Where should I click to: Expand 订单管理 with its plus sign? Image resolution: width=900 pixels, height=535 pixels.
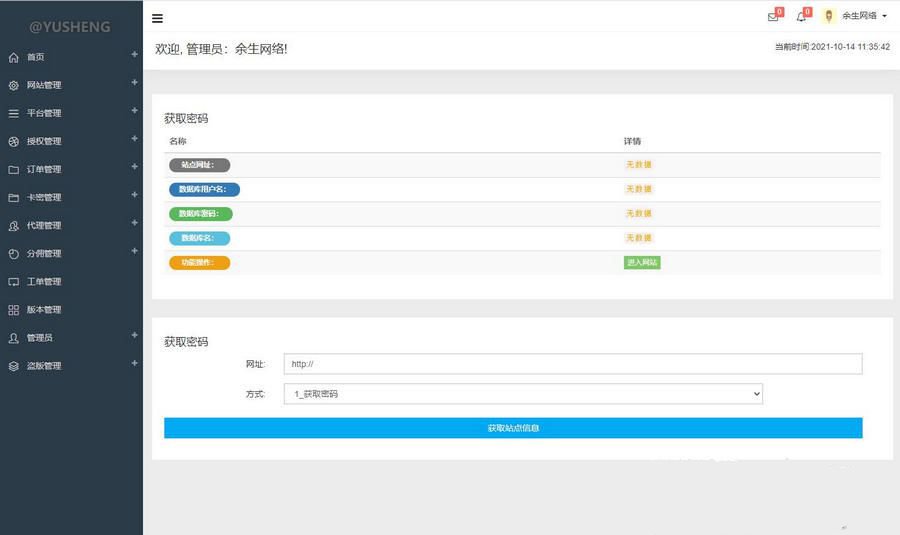134,167
